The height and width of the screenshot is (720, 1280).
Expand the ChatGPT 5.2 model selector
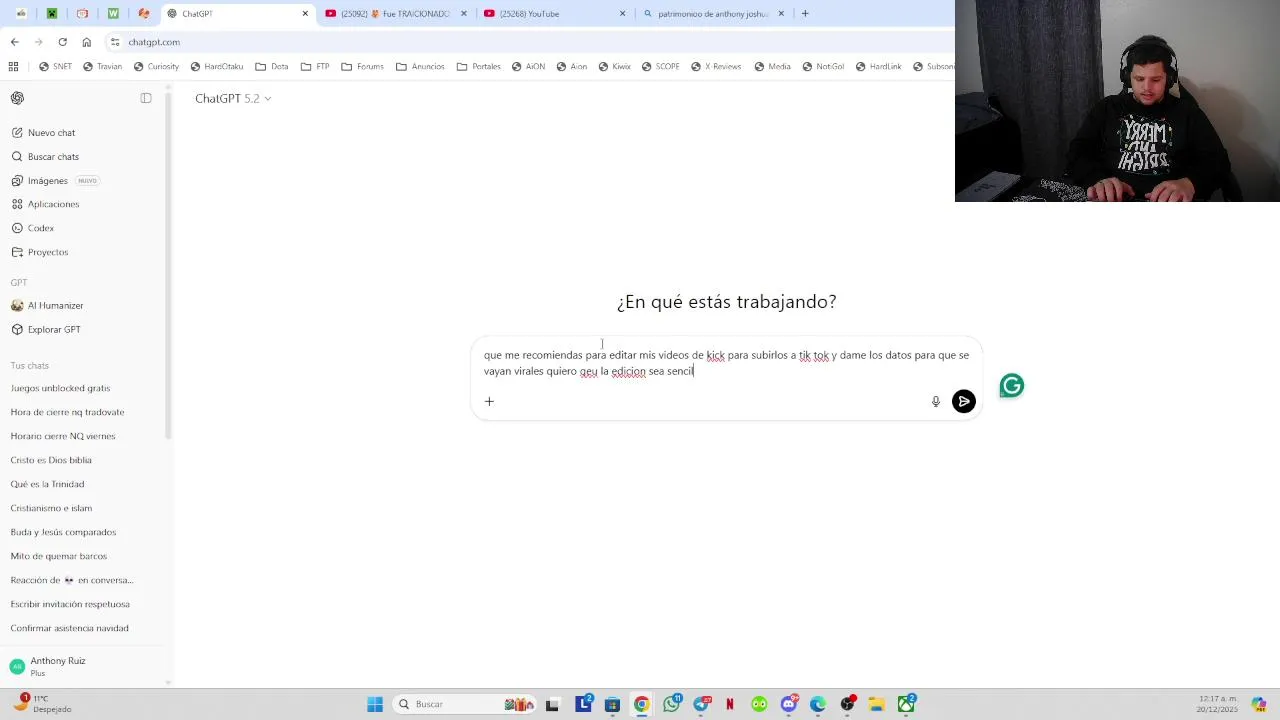[233, 98]
